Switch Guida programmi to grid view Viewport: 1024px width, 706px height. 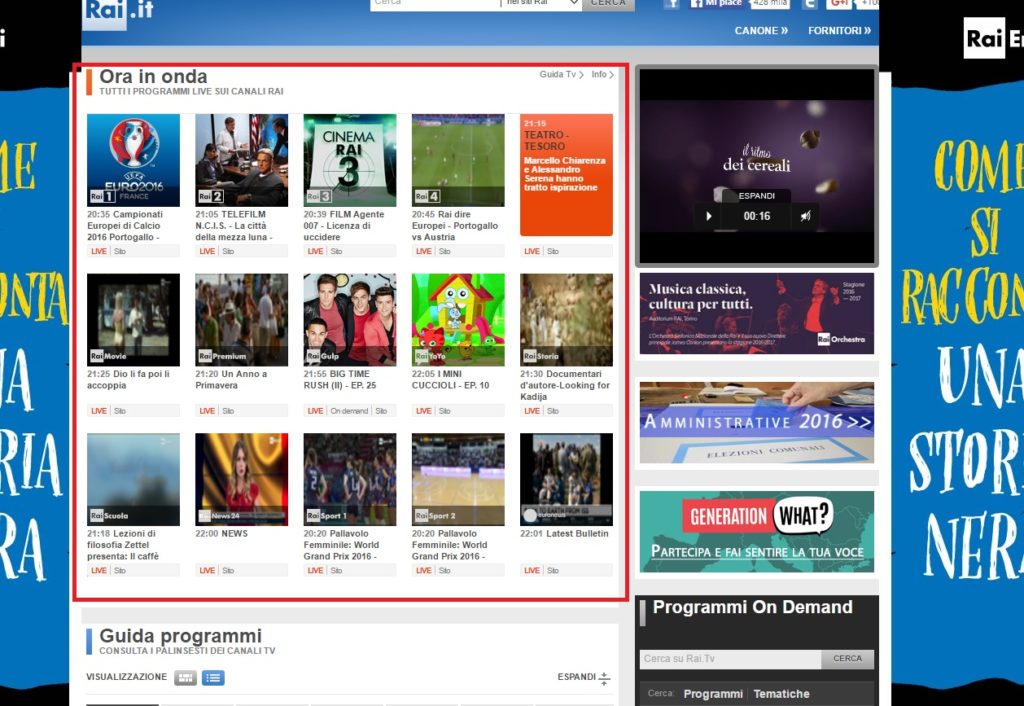click(185, 678)
